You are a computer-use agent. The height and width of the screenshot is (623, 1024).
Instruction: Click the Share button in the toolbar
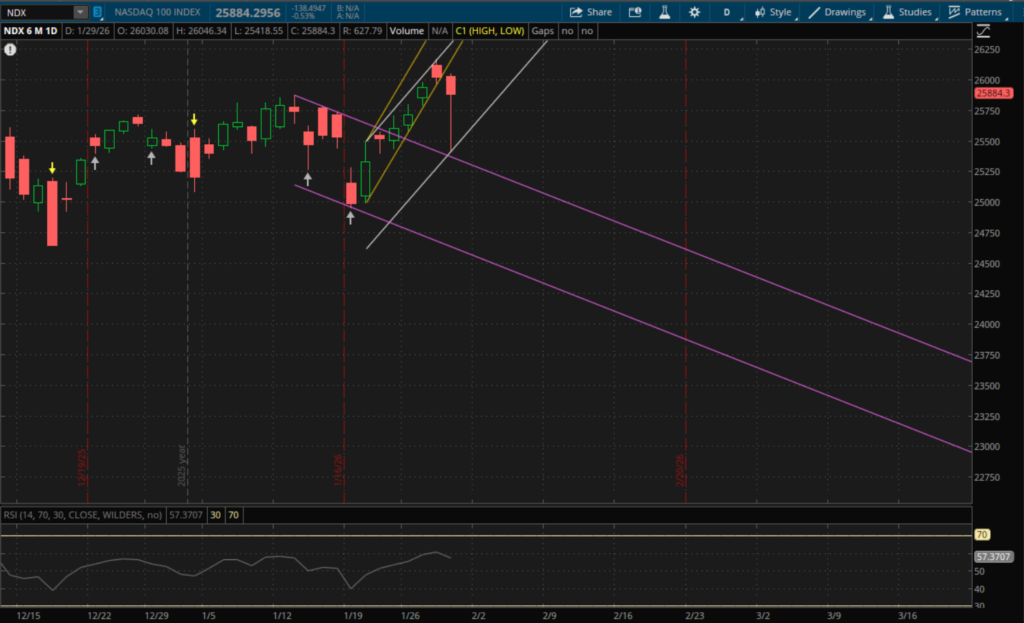(590, 12)
